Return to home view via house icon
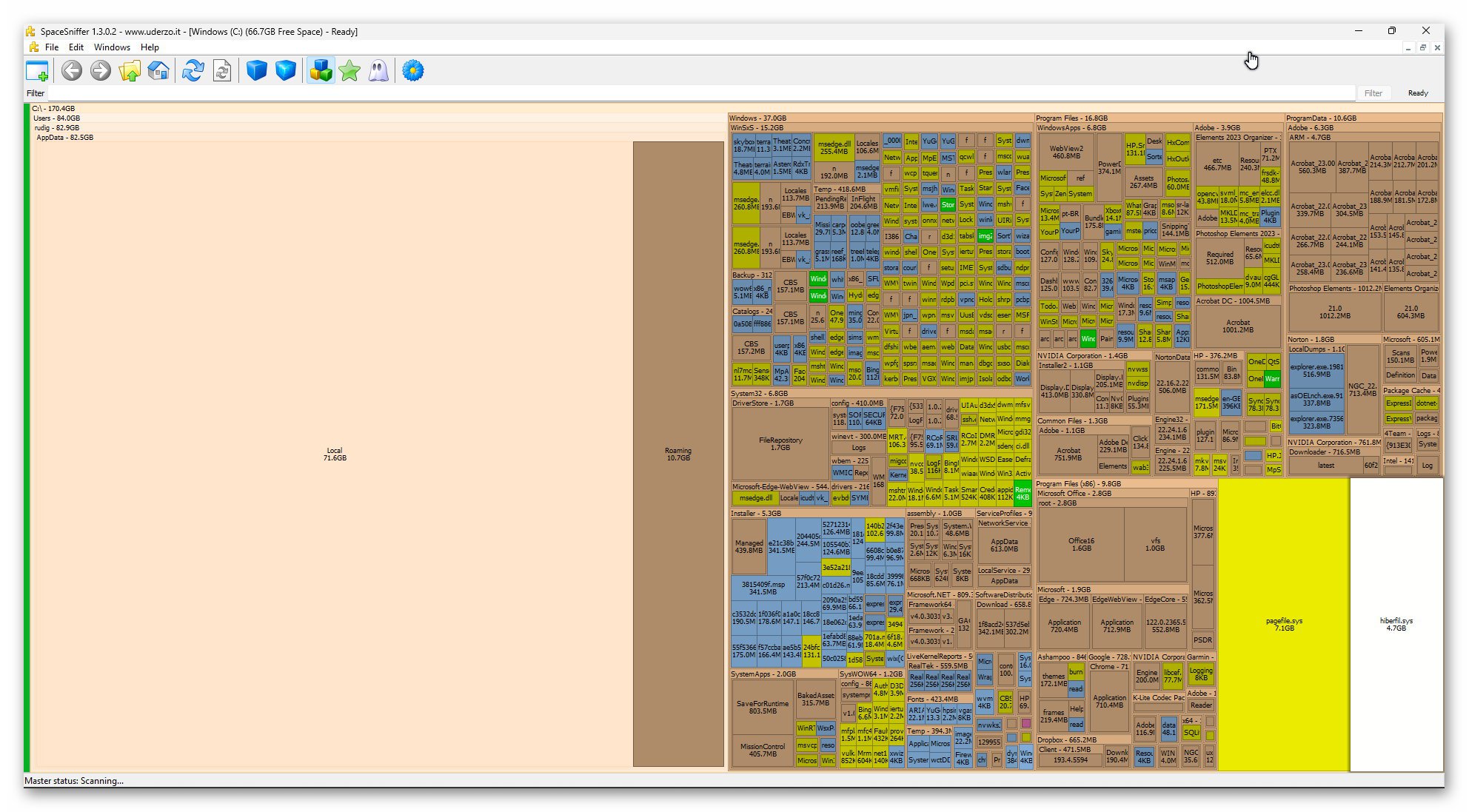Viewport: 1469px width, 812px height. (x=158, y=71)
